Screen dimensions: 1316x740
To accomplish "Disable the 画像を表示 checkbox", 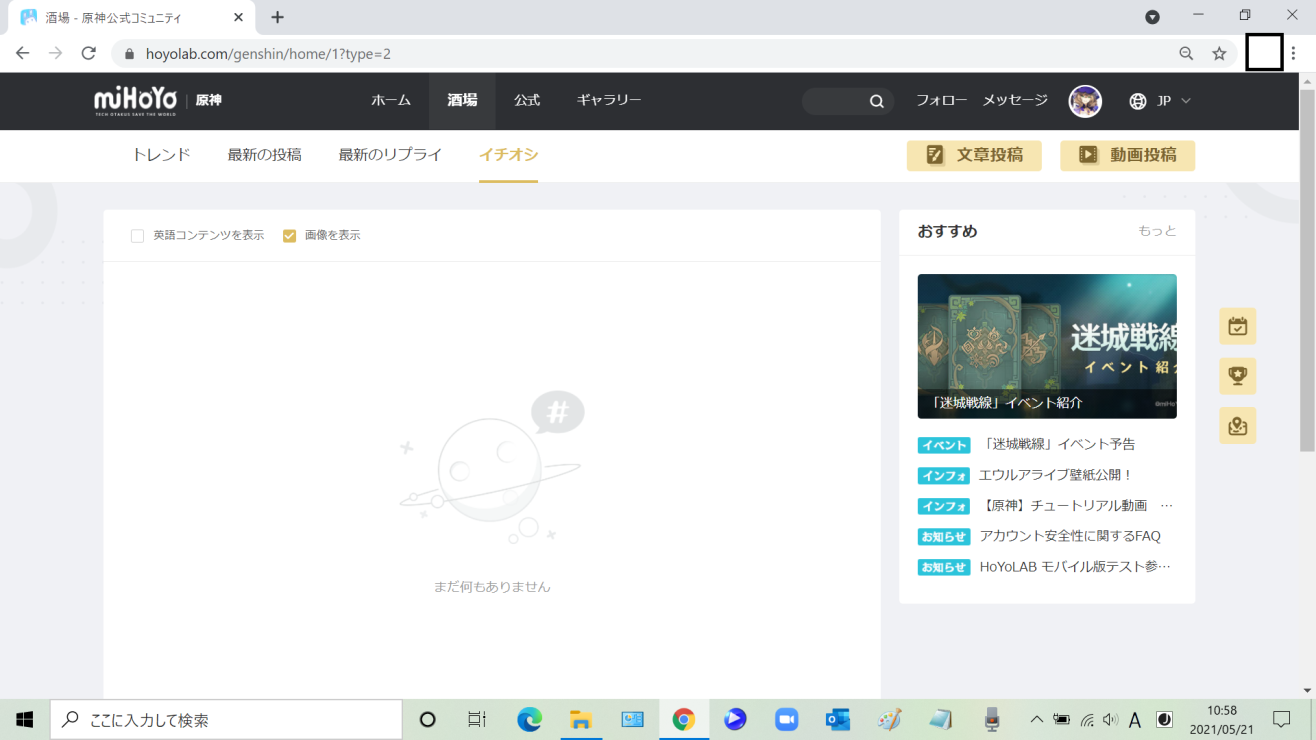I will click(289, 235).
